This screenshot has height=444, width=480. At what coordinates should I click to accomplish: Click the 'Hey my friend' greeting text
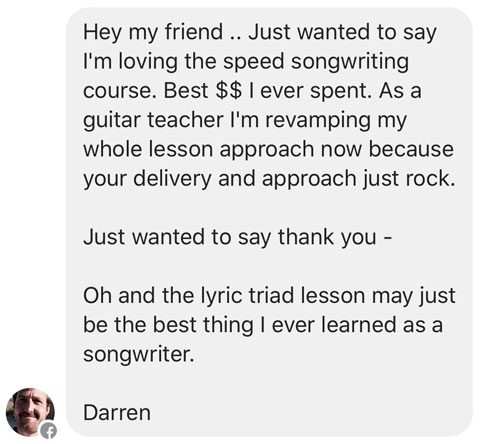(x=153, y=33)
